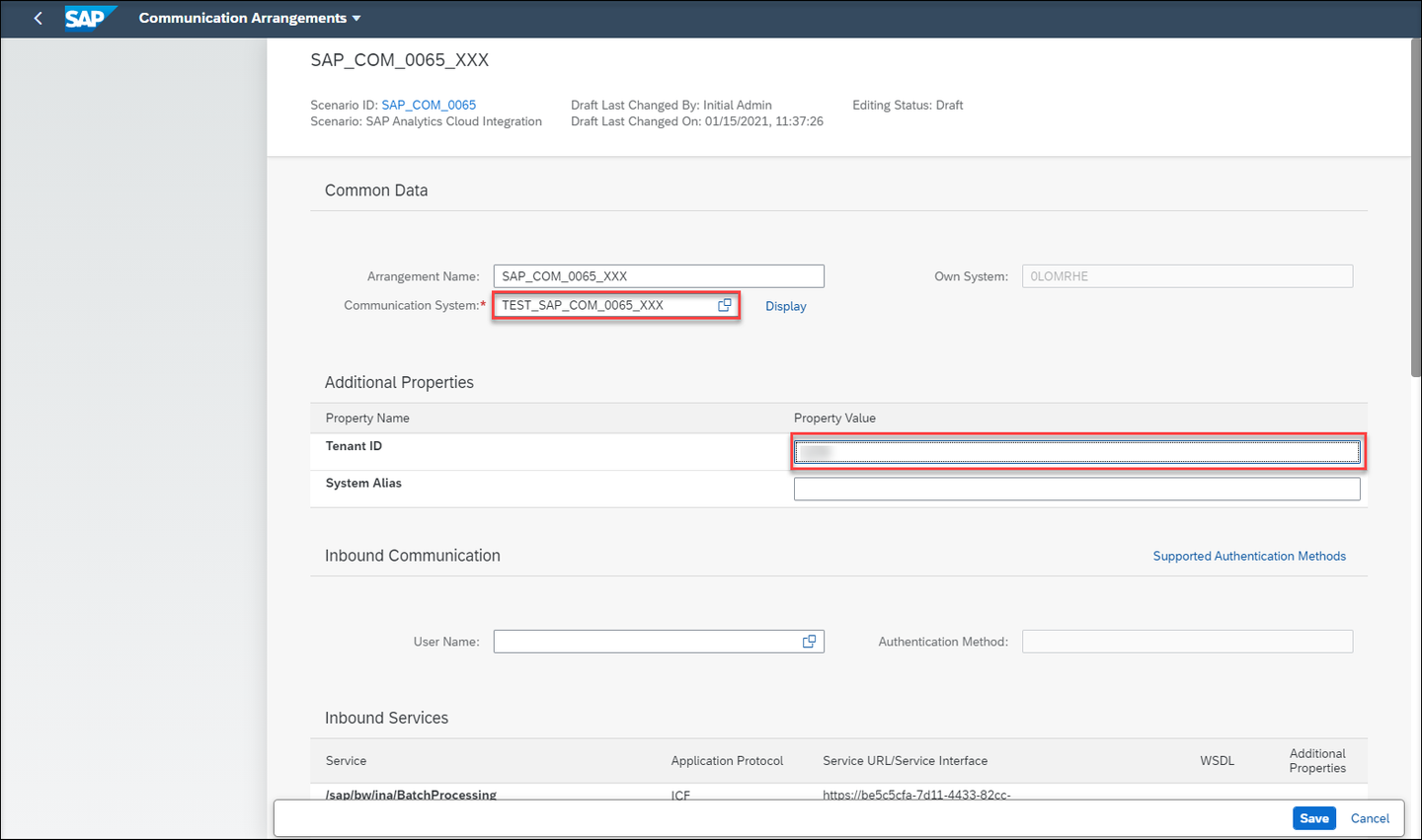Image resolution: width=1422 pixels, height=840 pixels.
Task: Click the Tenant ID property value field
Action: pos(1077,452)
